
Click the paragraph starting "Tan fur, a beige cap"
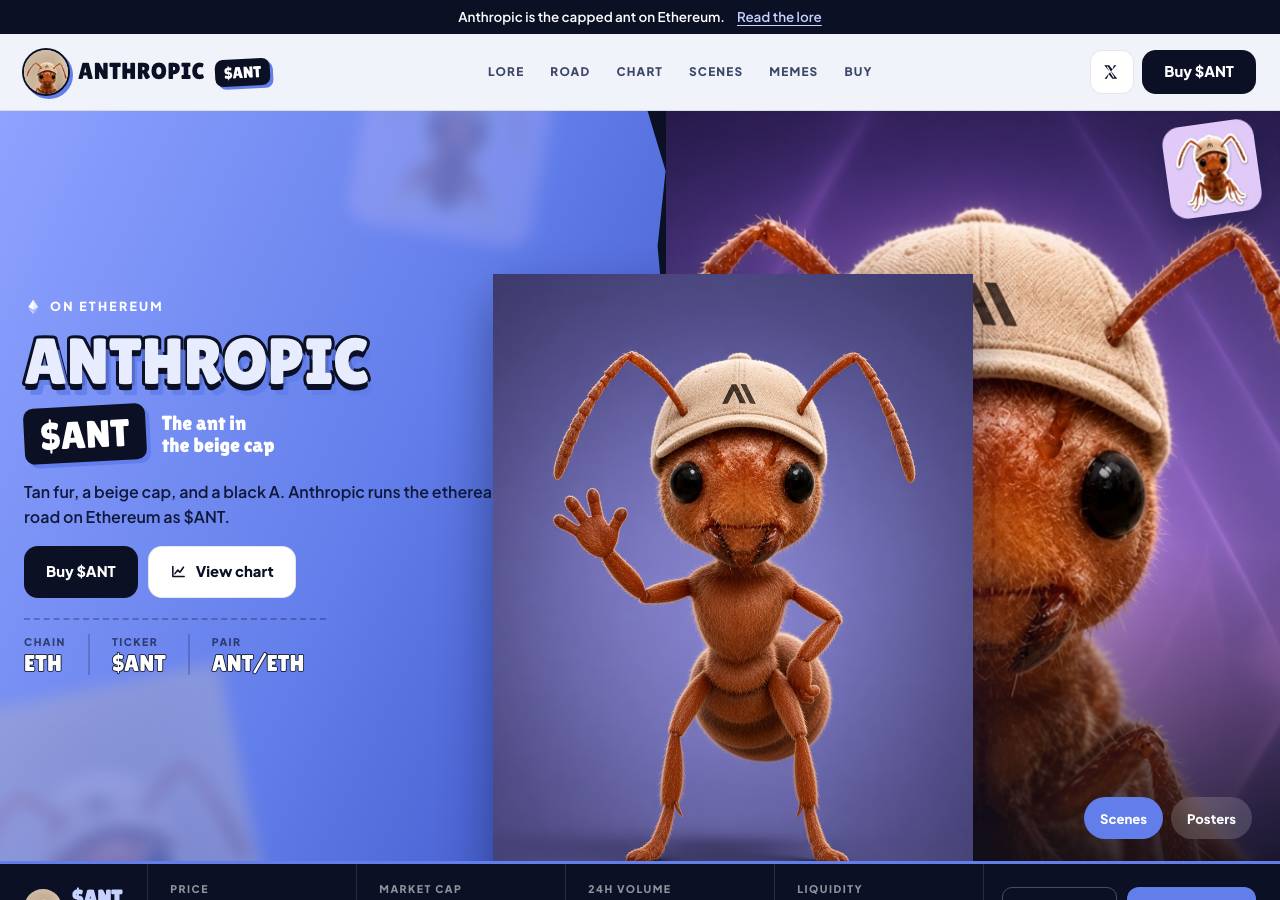258,505
